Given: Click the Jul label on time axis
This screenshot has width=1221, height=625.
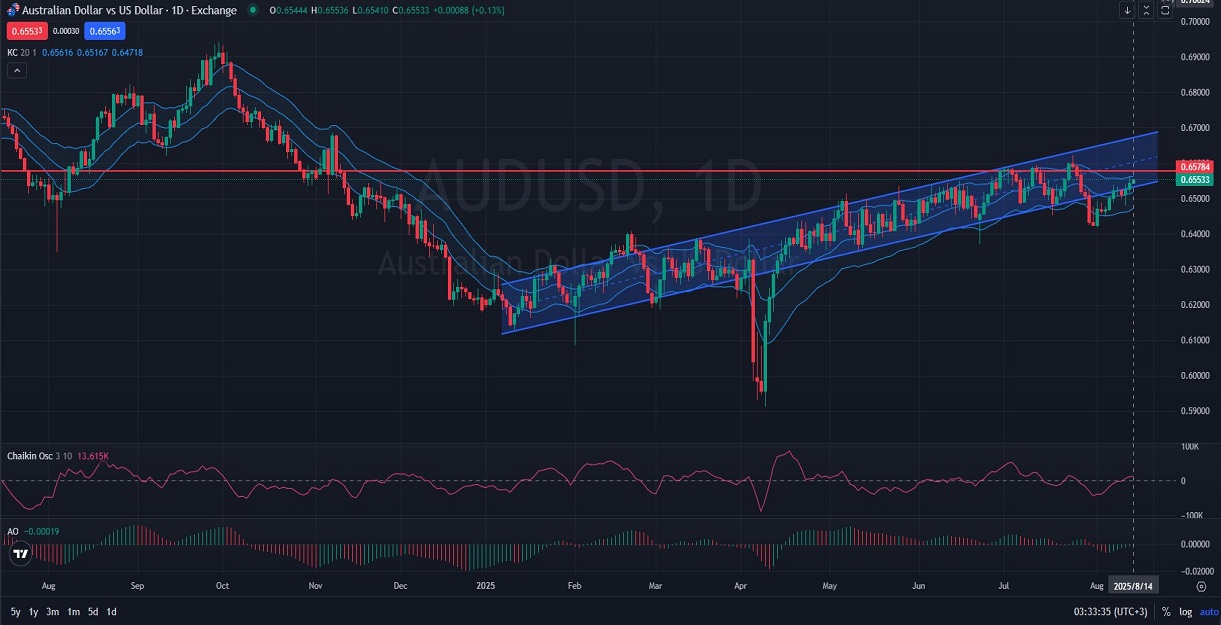Looking at the screenshot, I should pyautogui.click(x=1004, y=586).
